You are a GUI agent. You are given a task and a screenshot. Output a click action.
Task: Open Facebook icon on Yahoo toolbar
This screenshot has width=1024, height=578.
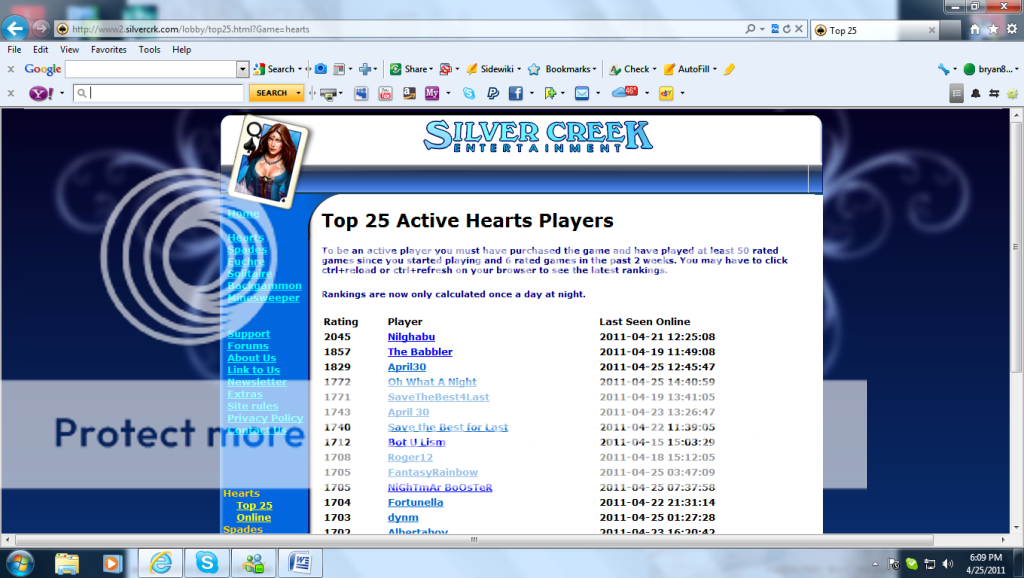tap(516, 93)
